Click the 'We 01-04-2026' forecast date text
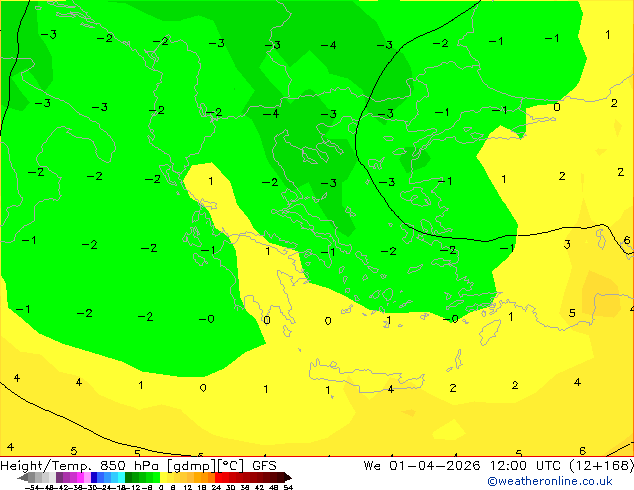The height and width of the screenshot is (490, 634). click(422, 466)
